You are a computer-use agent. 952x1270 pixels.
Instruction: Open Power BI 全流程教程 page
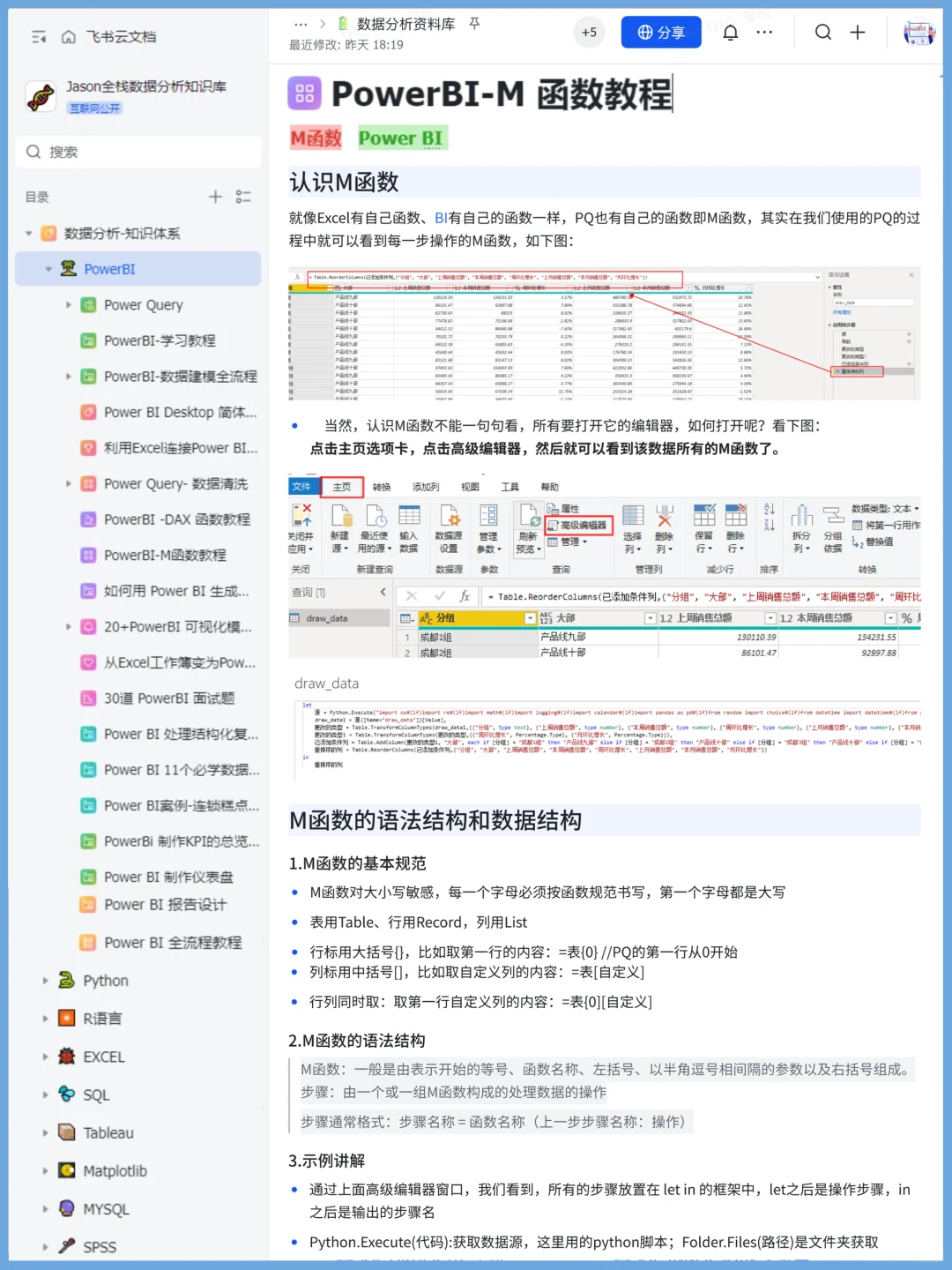point(173,943)
